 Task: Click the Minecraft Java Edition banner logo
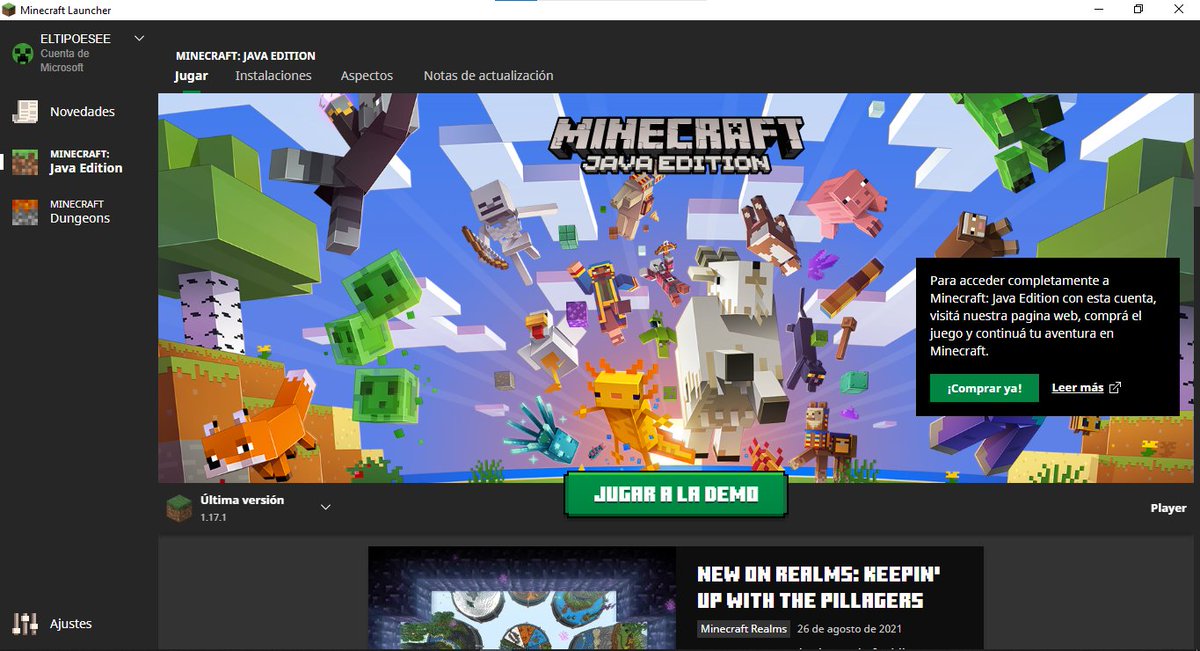coord(676,144)
